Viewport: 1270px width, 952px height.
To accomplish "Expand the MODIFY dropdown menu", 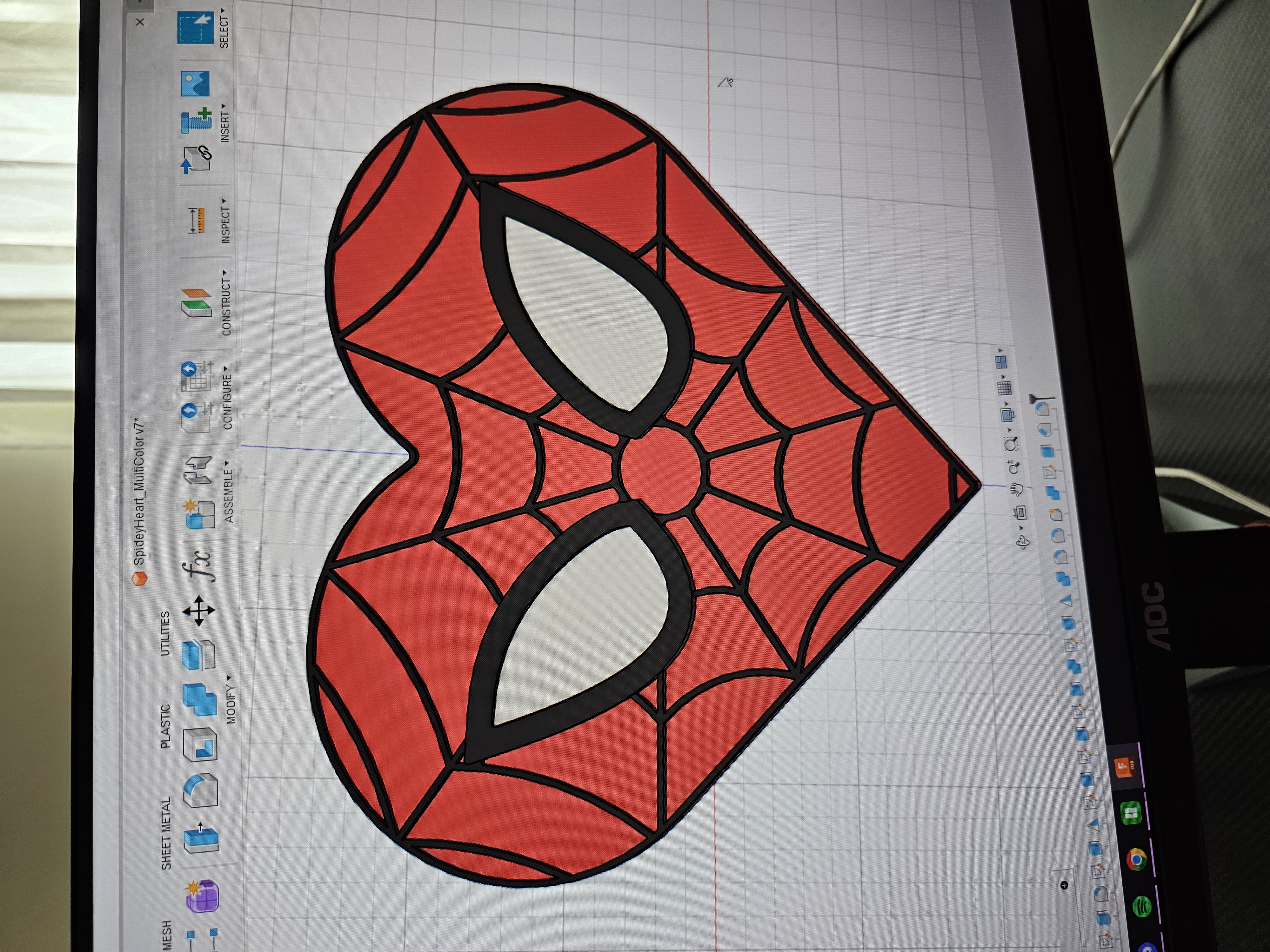I will (x=230, y=699).
